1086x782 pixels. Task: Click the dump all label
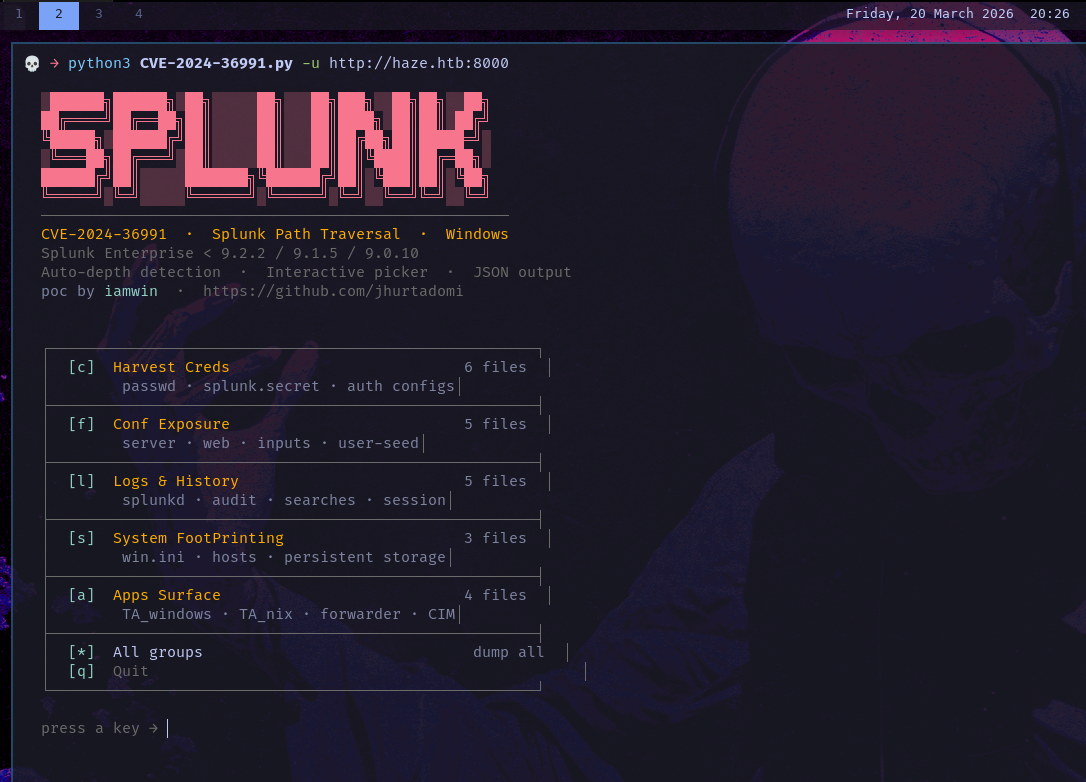pos(508,652)
